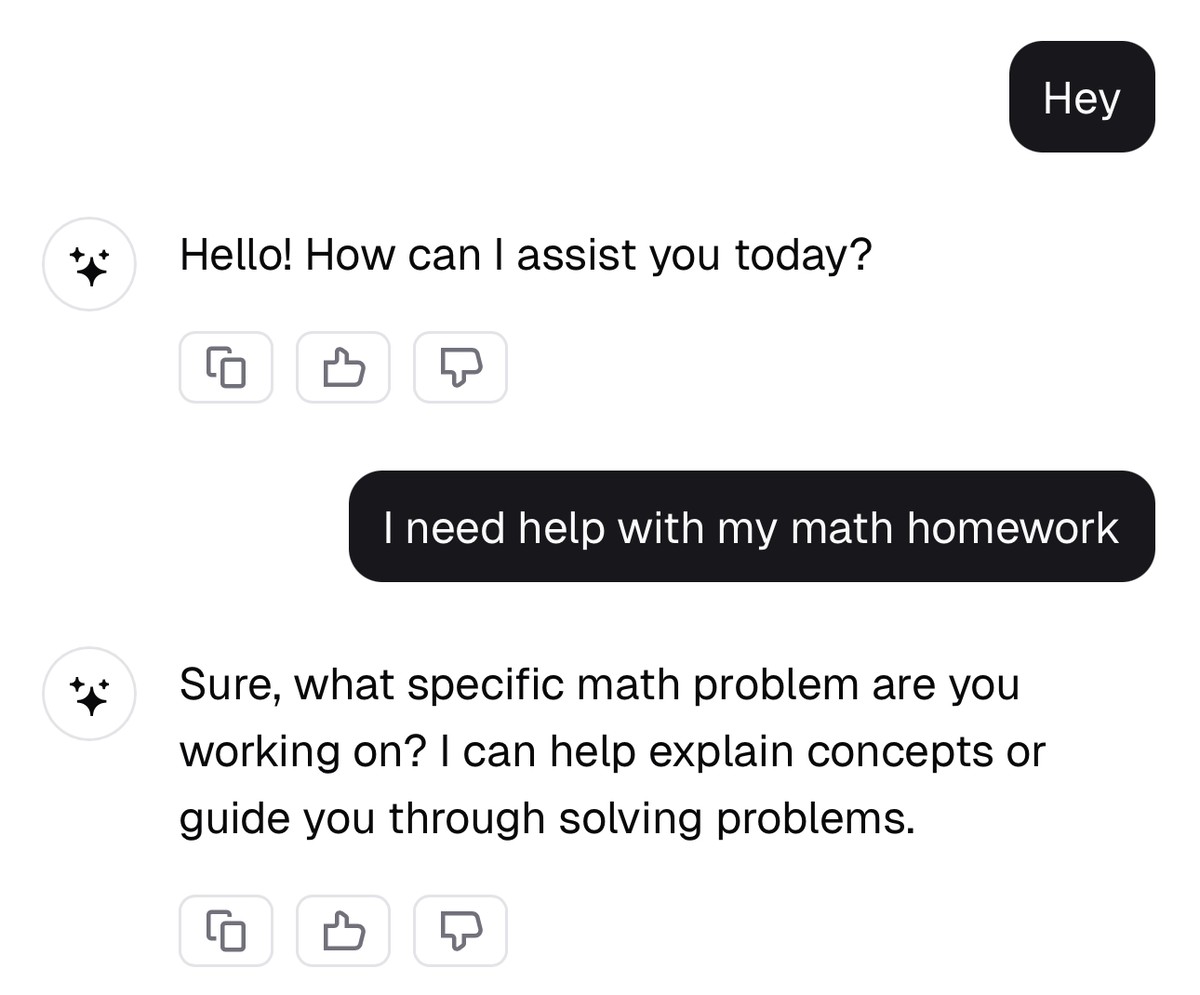Thumbs down the 'Hello! How can I assist' reply
The image size is (1200, 995).
[x=460, y=367]
